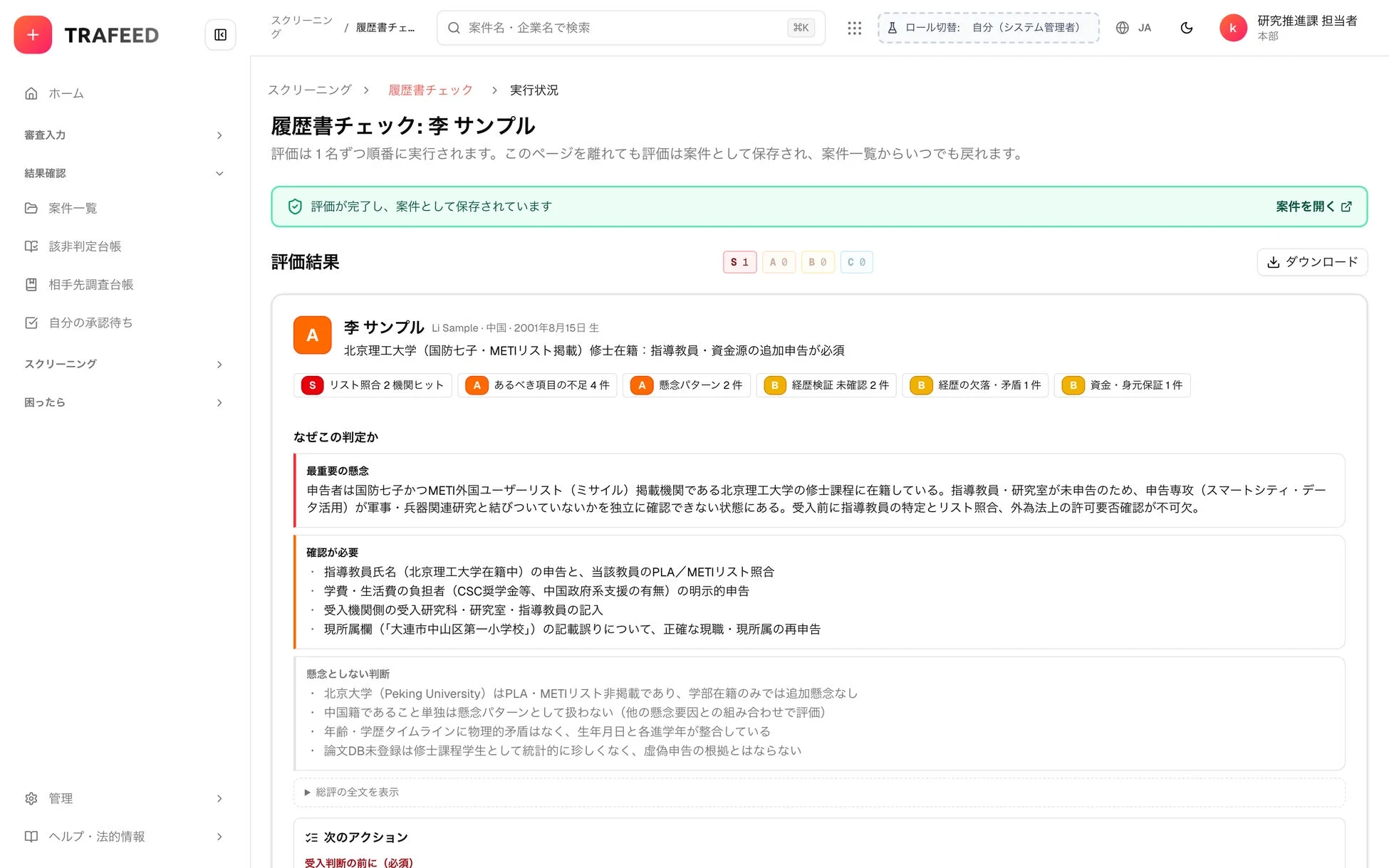Click the search magnifier icon

454,28
